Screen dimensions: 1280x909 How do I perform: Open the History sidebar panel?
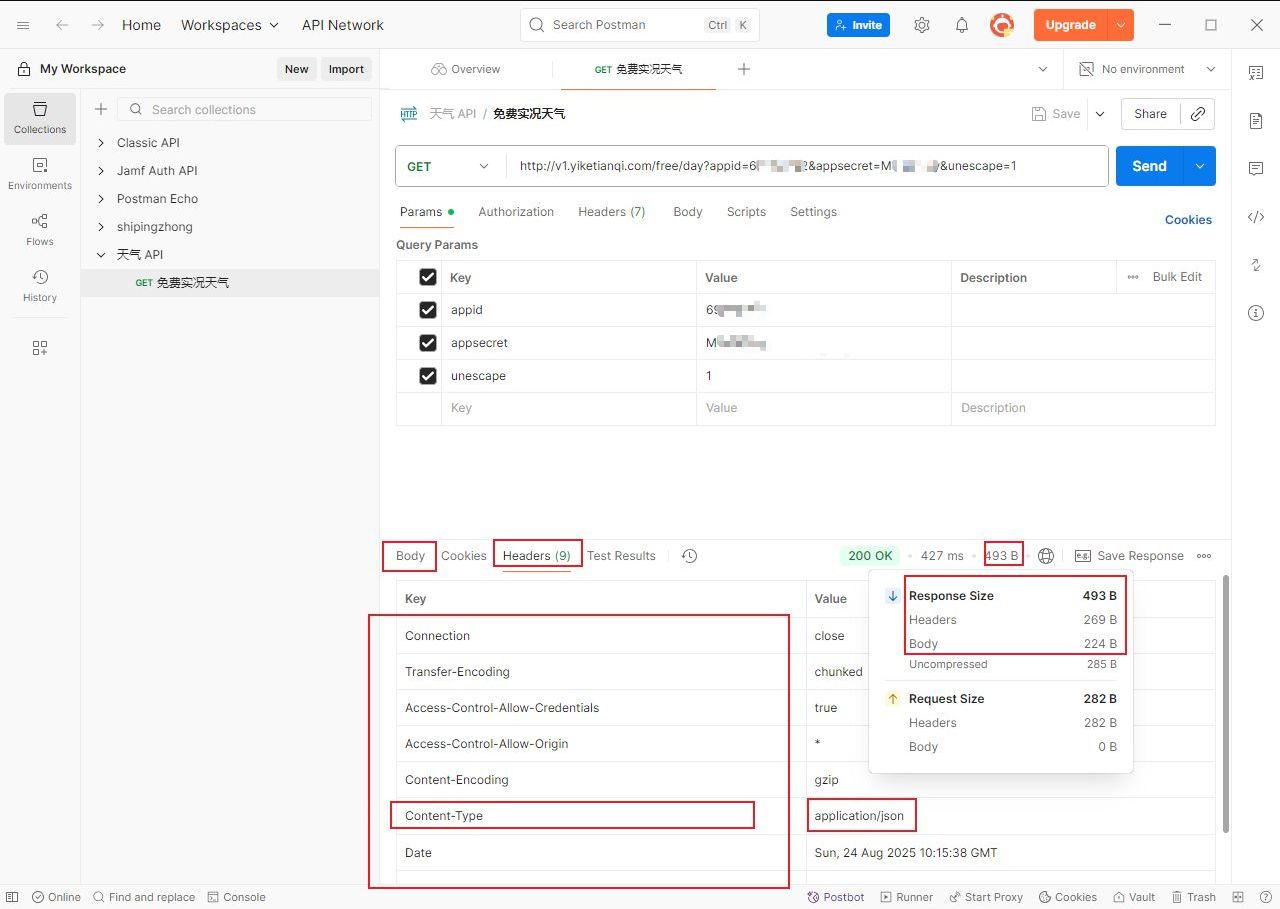40,285
